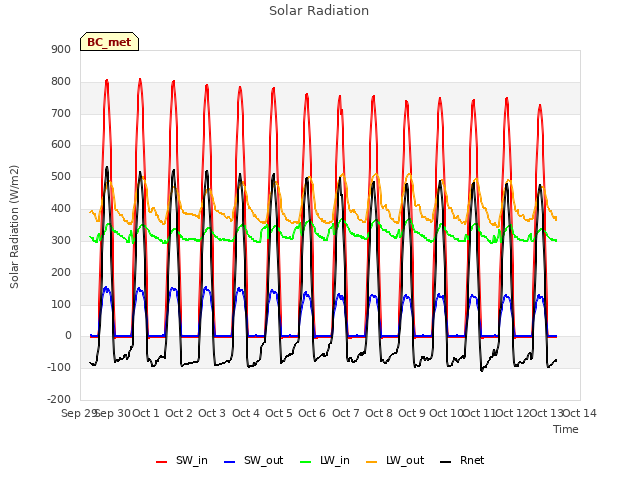Screen dimensions: 640x480
Task: Click the Oct 9 x-axis label
Action: pyautogui.click(x=412, y=413)
